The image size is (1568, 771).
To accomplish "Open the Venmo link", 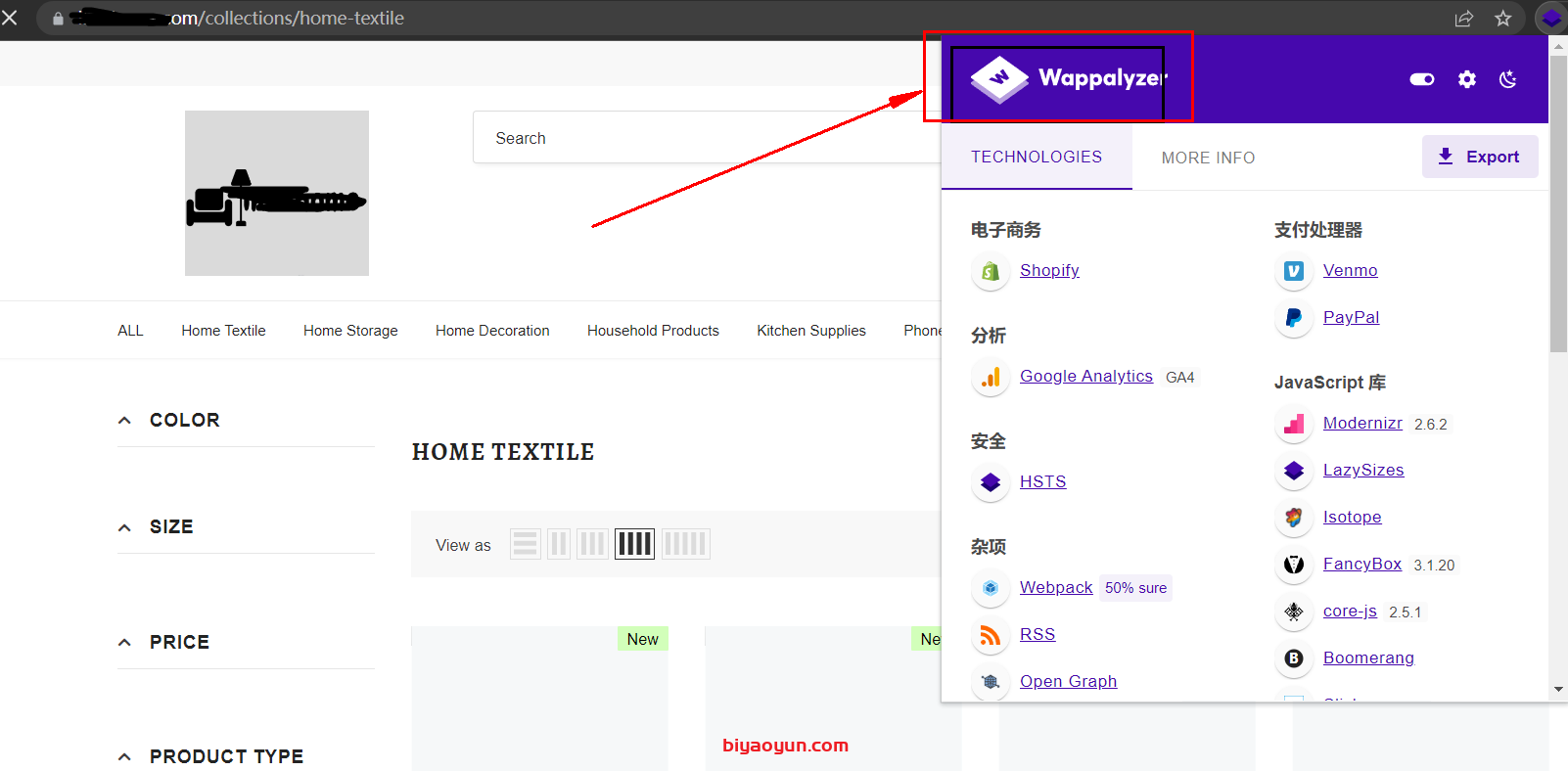I will (1351, 270).
